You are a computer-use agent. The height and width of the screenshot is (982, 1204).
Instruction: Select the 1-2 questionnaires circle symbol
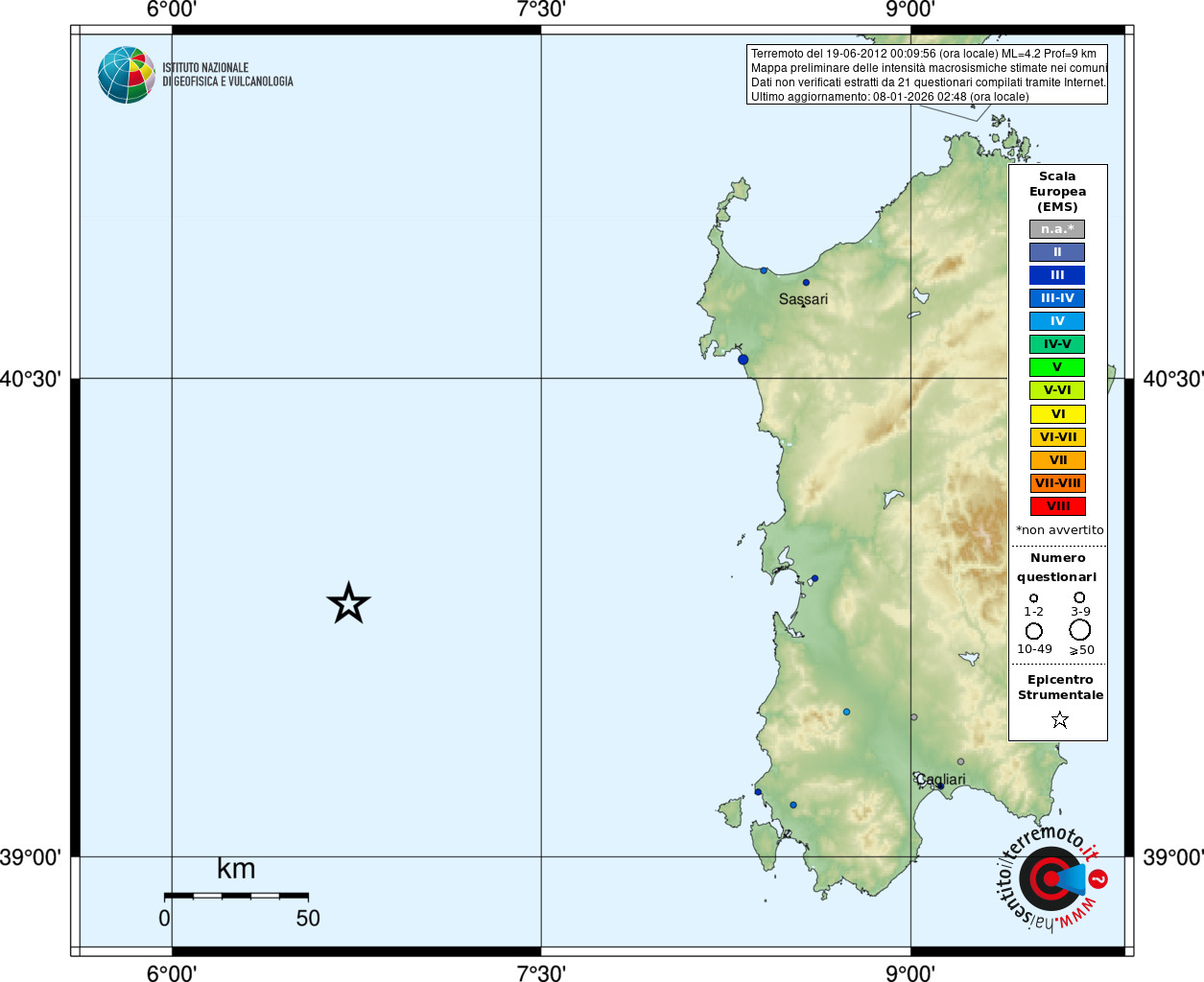tap(1033, 598)
